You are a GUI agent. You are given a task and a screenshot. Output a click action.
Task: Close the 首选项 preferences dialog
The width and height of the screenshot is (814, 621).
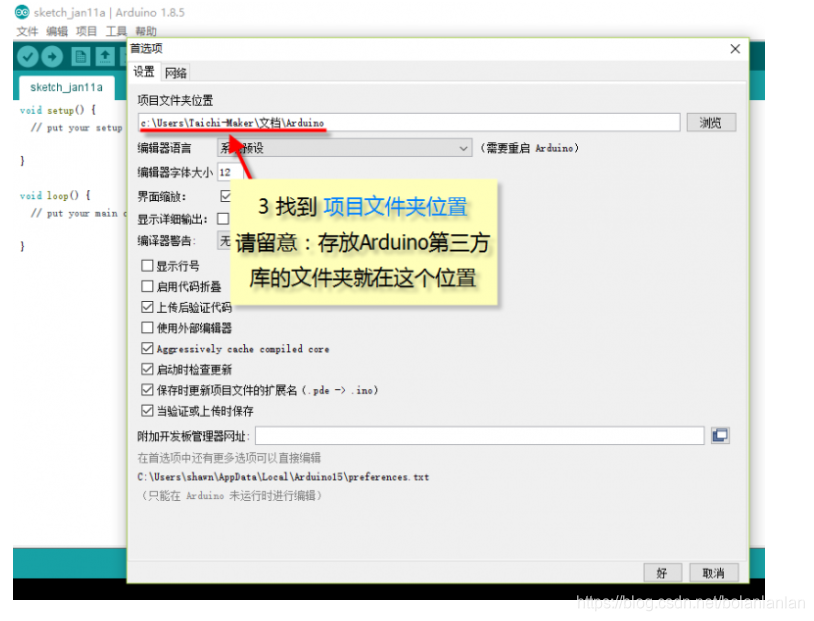click(x=735, y=49)
